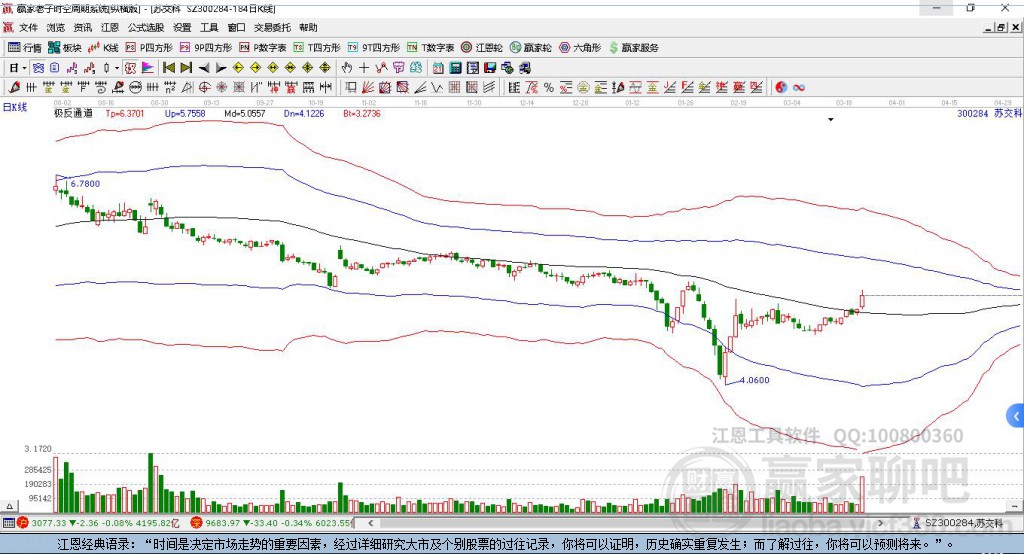The image size is (1024, 554).
Task: Open the P数字表 tool
Action: [263, 48]
